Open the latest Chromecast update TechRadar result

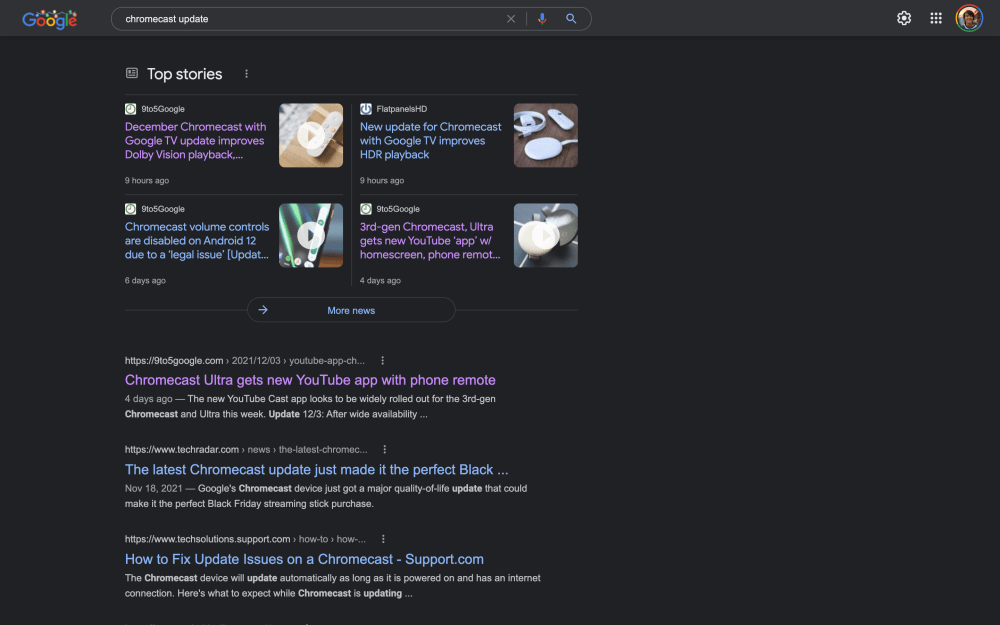click(316, 469)
